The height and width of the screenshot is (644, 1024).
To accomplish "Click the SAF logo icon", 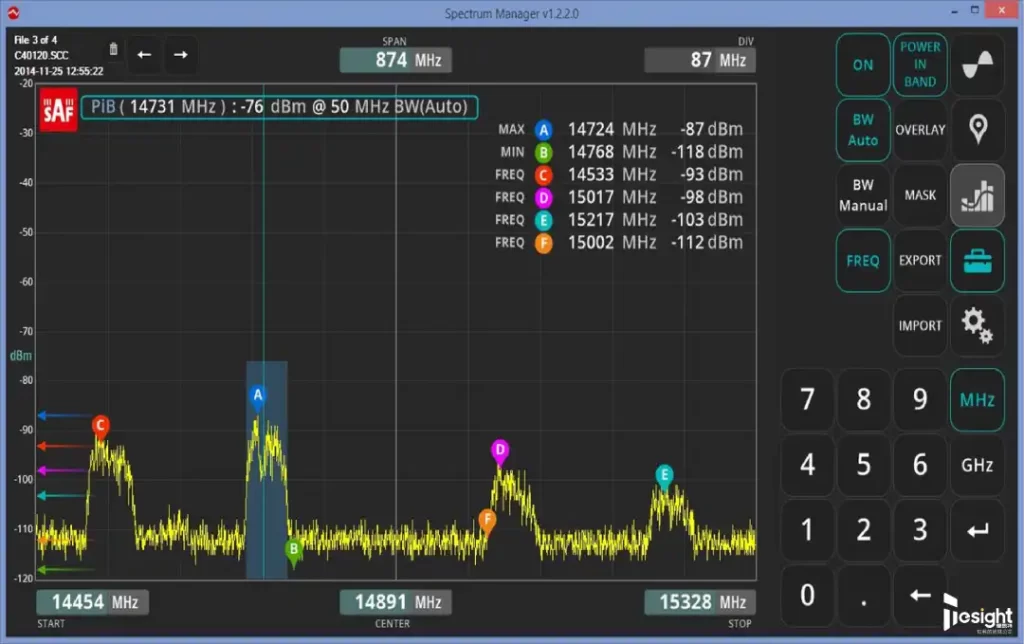I will click(58, 110).
